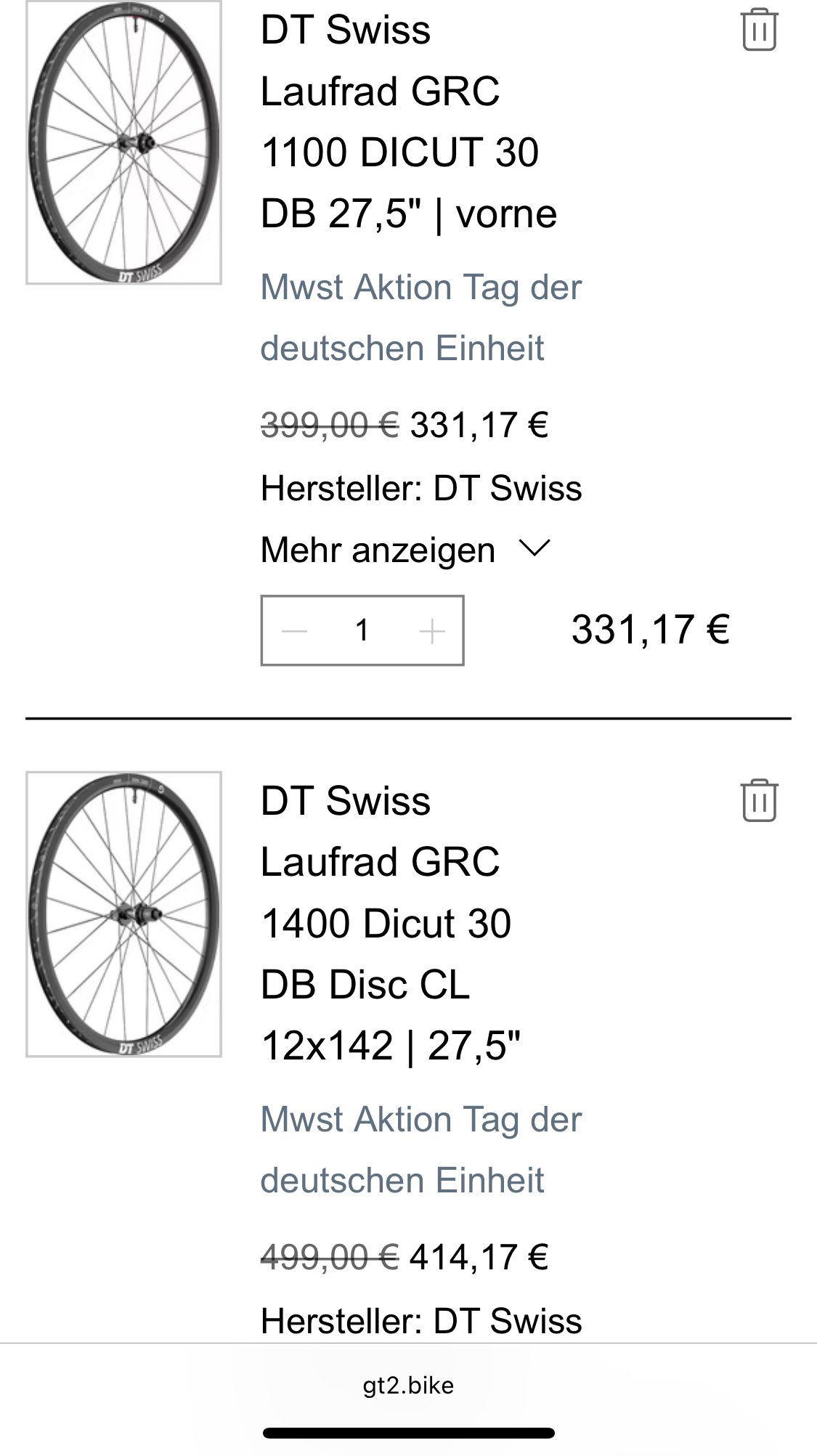Tap Mwst Aktion promo under the GRC 1400 wheel

(x=420, y=1150)
